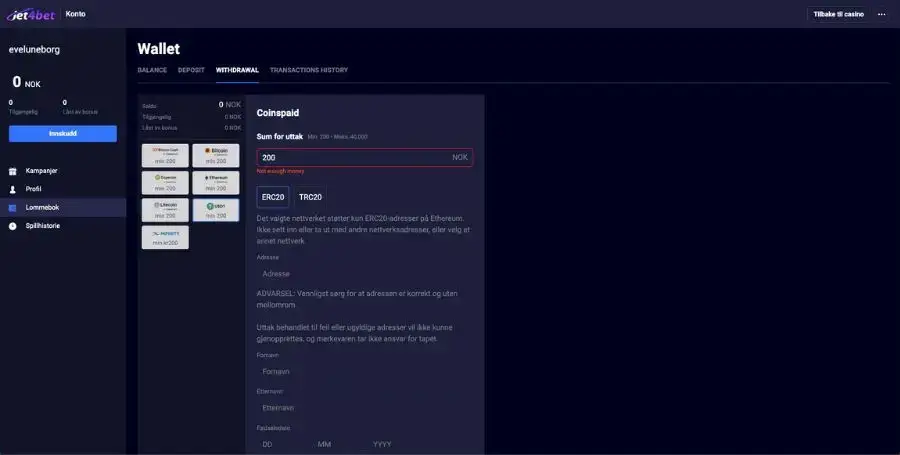Viewport: 900px width, 455px height.
Task: Open the Kampanjer gift icon
Action: tap(13, 171)
